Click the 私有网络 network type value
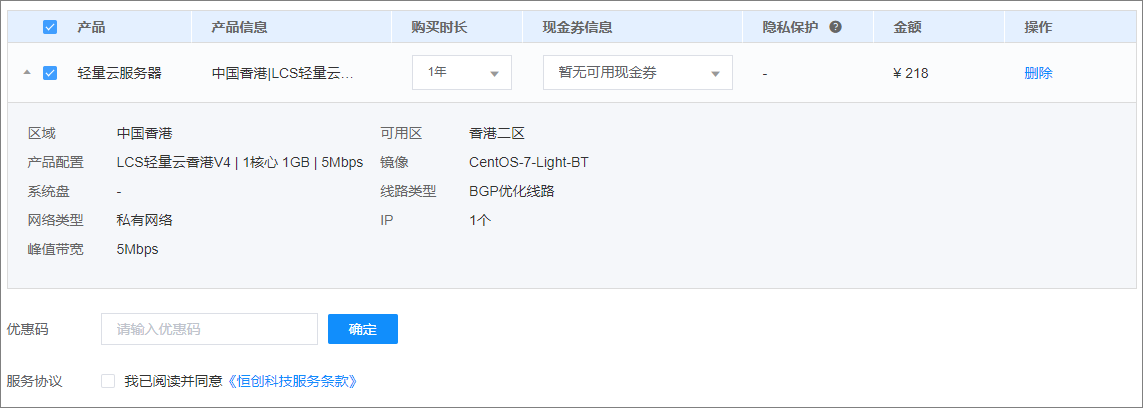Screen dimensions: 1143x408 coord(144,220)
